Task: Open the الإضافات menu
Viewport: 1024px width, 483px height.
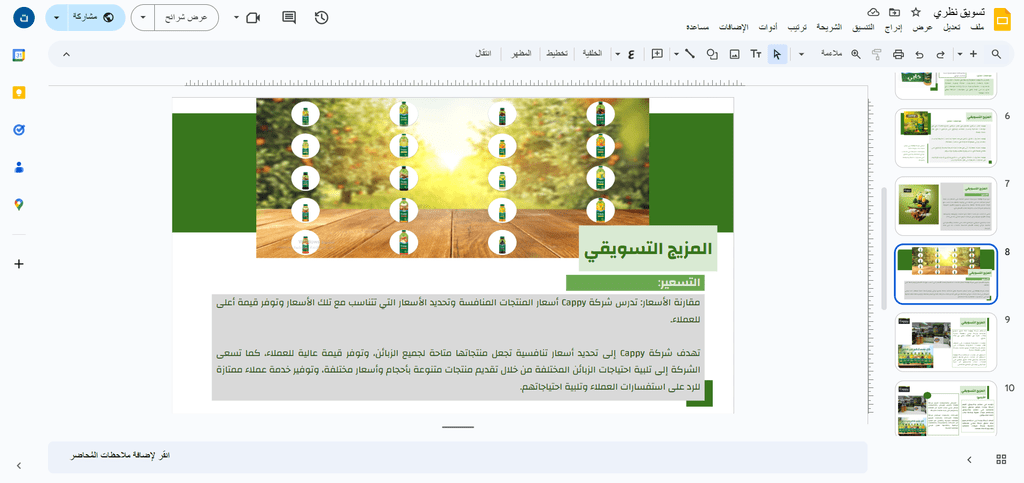Action: [734, 28]
